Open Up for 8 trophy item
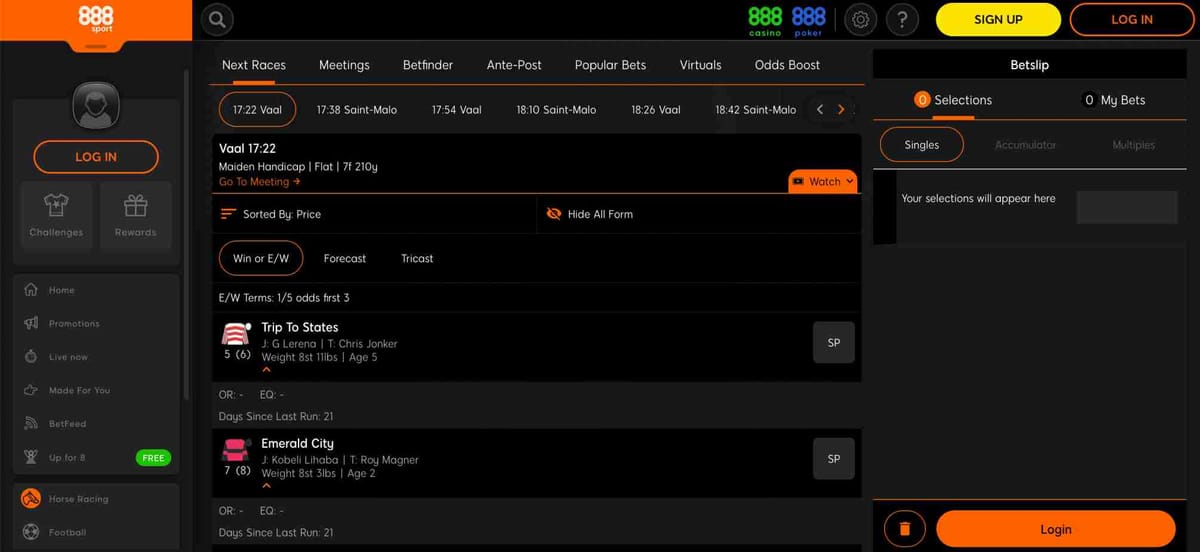The image size is (1200, 552). coord(96,457)
